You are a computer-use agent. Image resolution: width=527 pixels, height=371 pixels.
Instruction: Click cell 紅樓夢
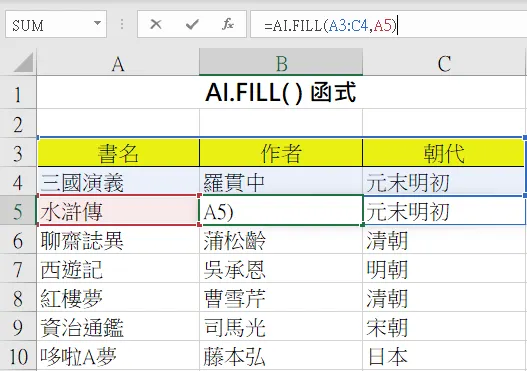coord(118,297)
